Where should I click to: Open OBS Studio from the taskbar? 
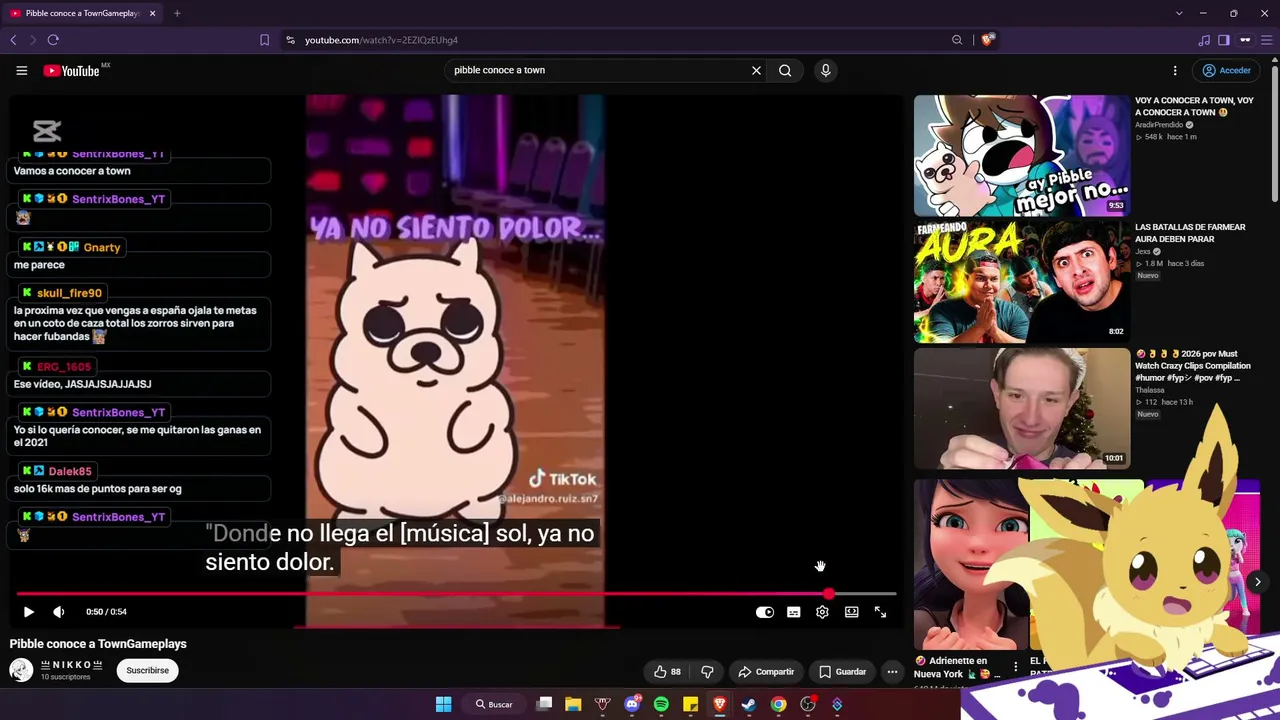(808, 704)
